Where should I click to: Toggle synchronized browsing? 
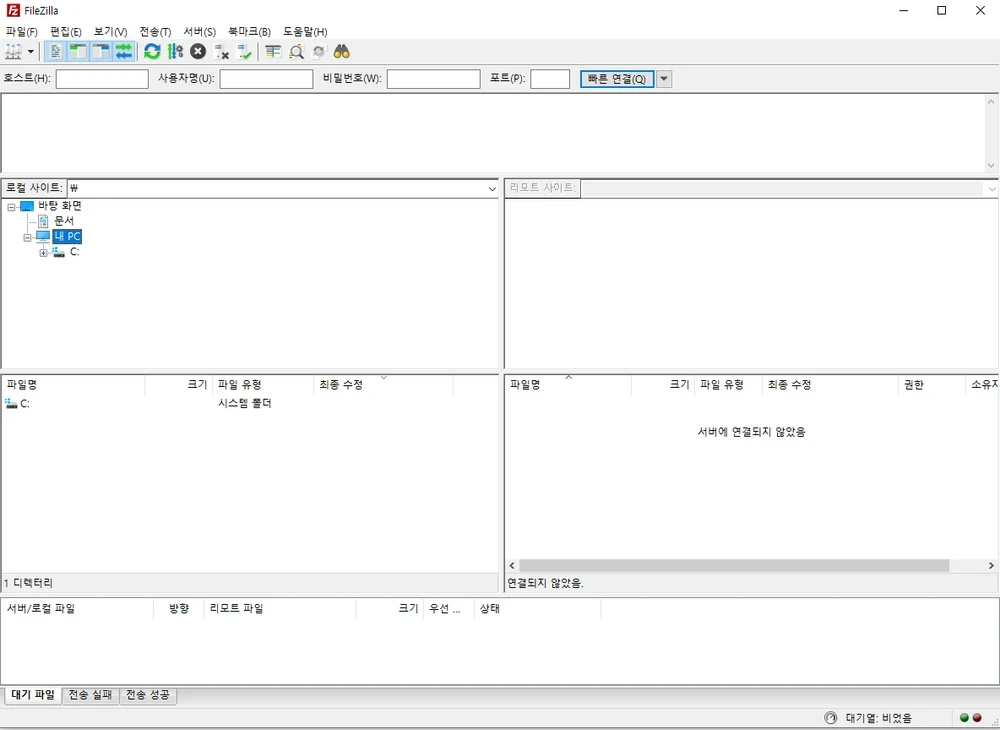(319, 52)
